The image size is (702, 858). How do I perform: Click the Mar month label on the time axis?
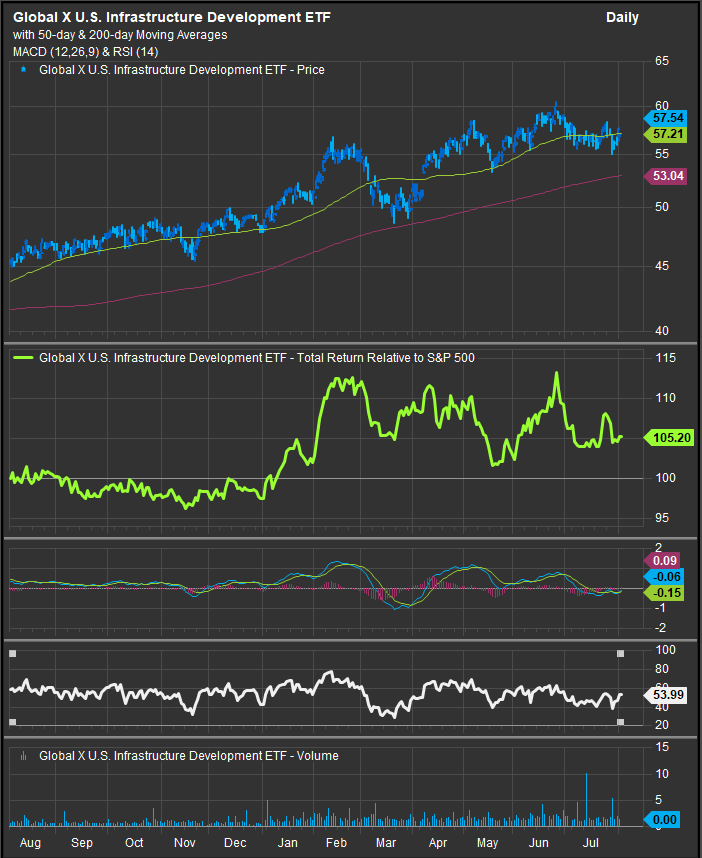click(386, 843)
